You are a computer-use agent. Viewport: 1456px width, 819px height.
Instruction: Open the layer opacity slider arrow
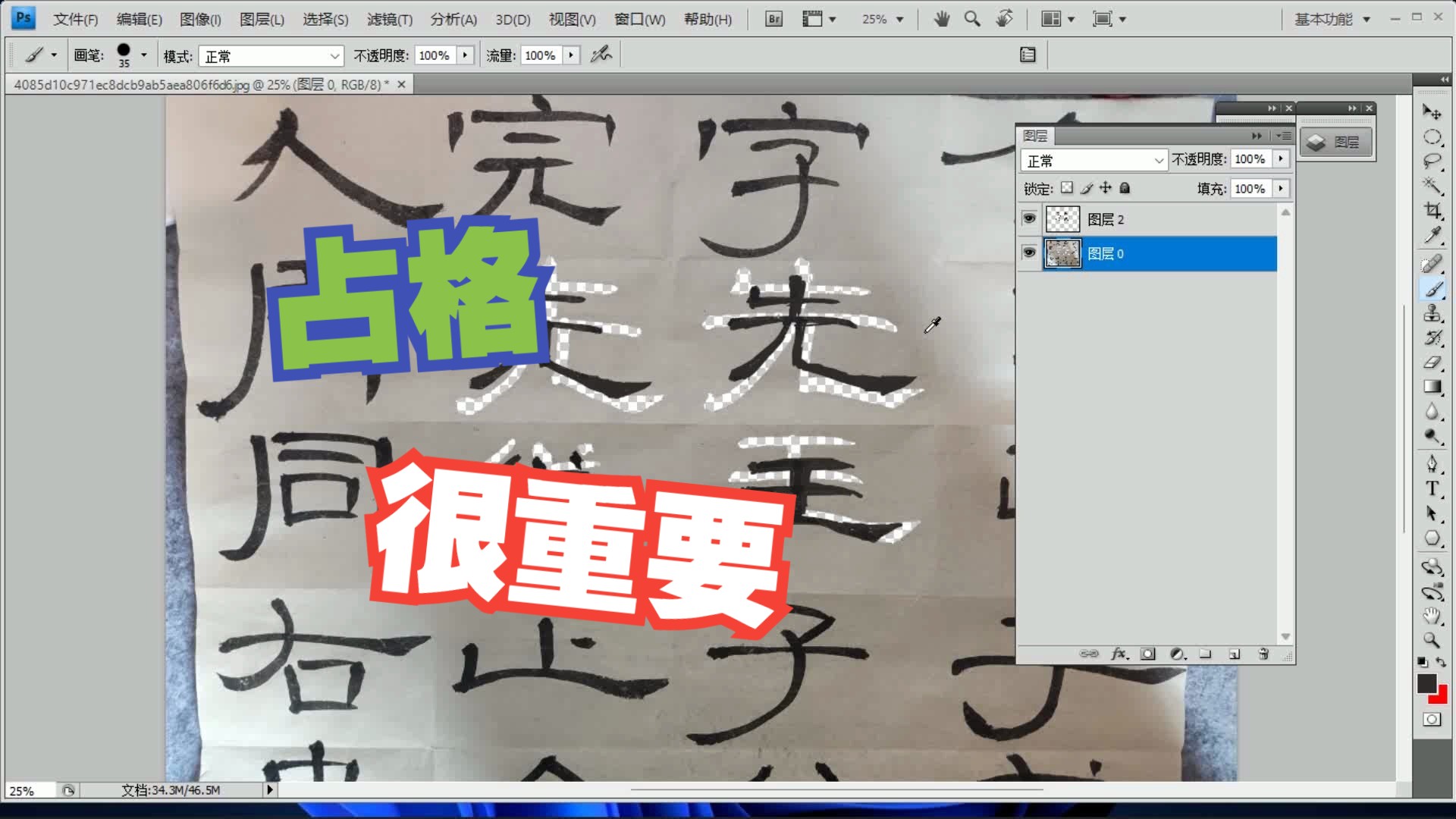[1281, 158]
